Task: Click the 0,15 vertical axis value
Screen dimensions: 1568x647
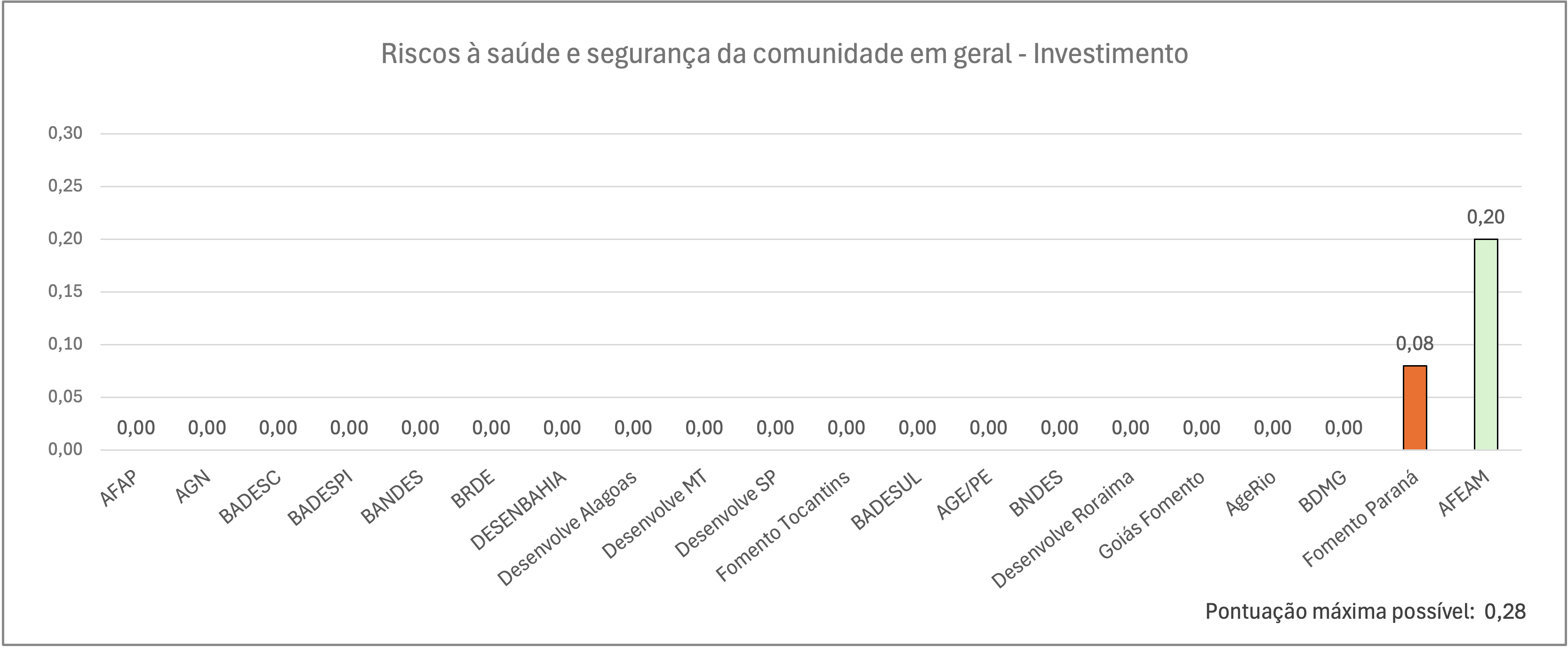Action: pos(65,292)
